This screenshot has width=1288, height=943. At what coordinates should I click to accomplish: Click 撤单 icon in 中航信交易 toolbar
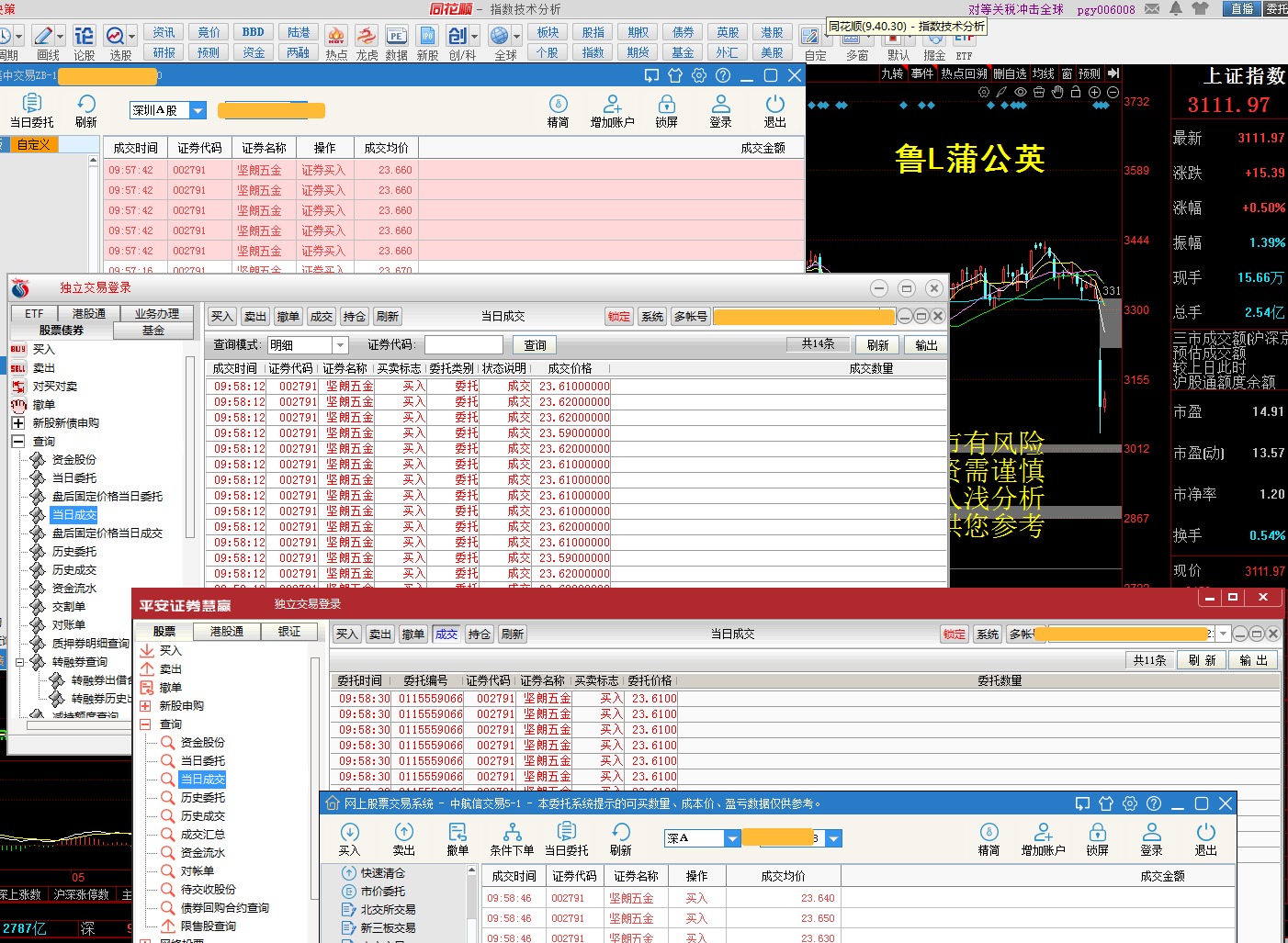click(x=458, y=839)
